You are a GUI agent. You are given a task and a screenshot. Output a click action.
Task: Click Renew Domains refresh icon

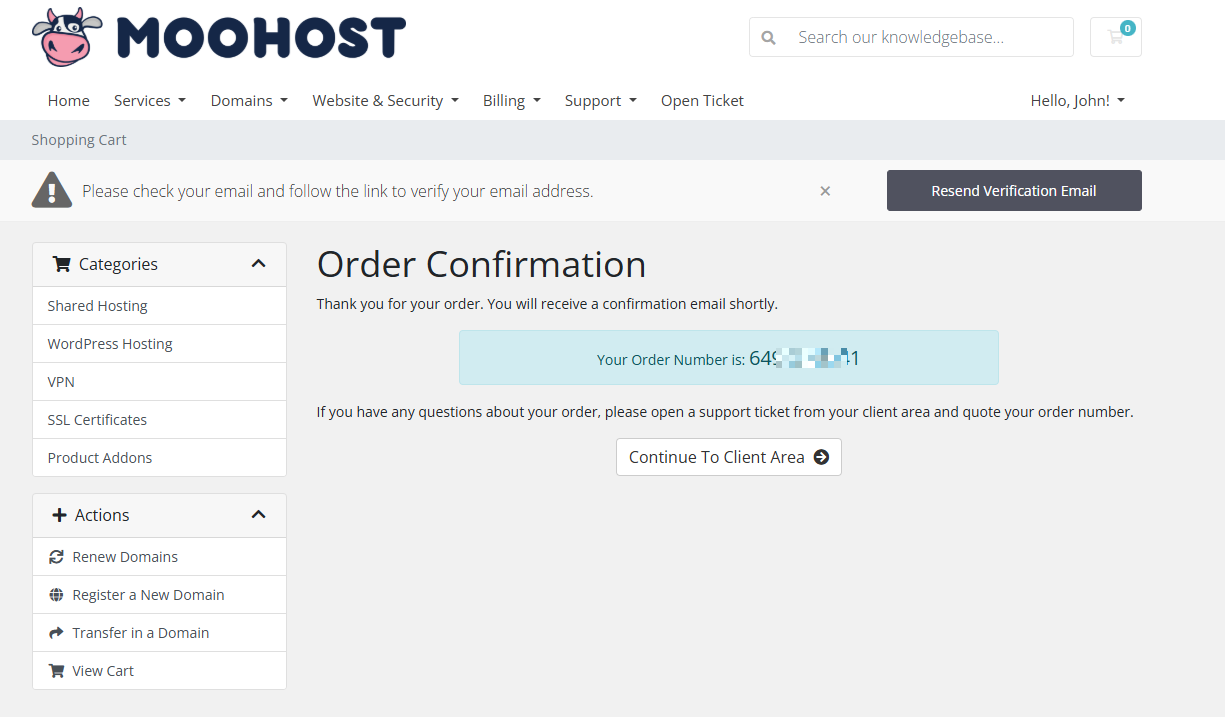click(x=56, y=557)
